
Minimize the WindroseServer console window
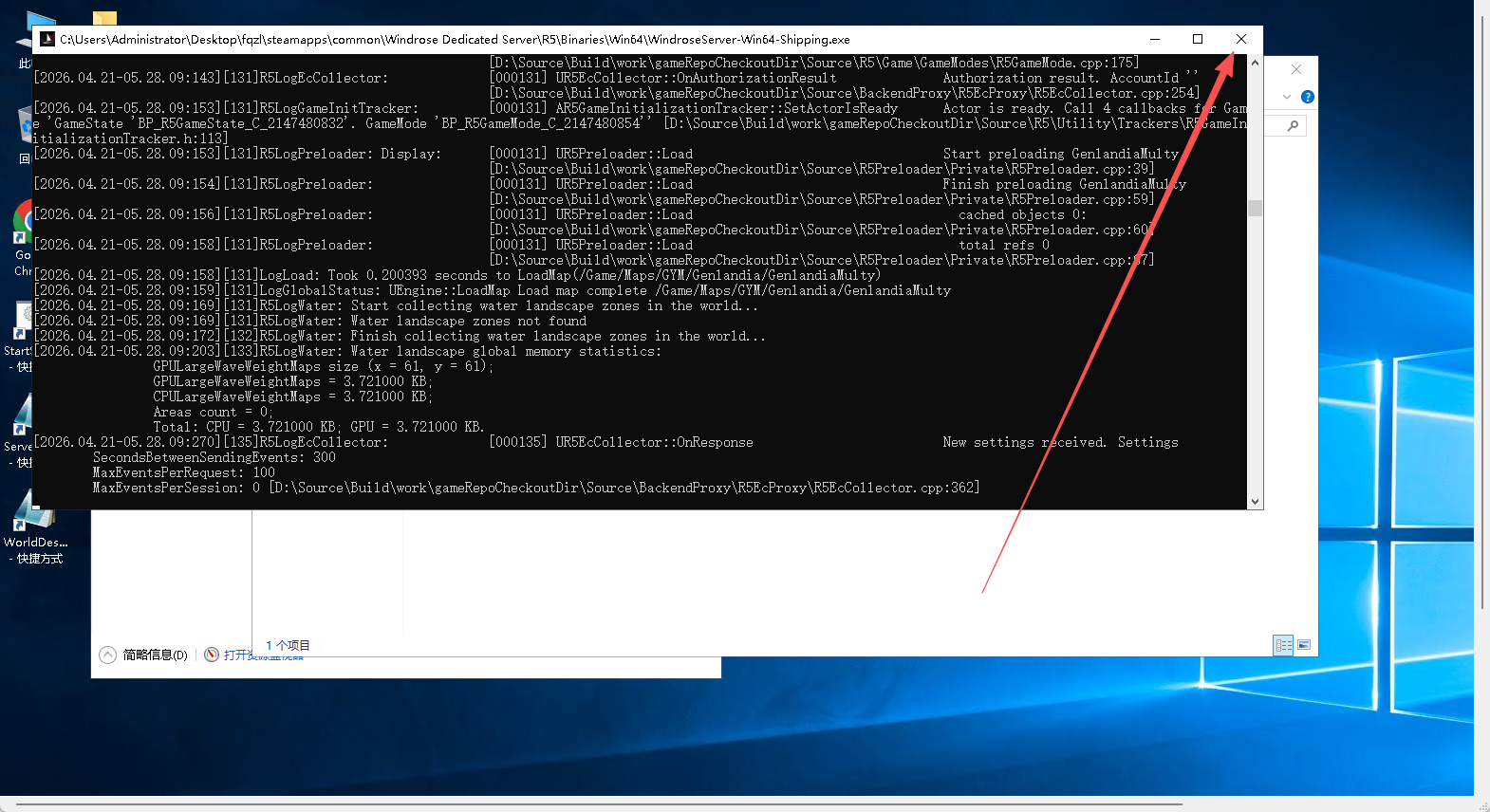coord(1155,39)
